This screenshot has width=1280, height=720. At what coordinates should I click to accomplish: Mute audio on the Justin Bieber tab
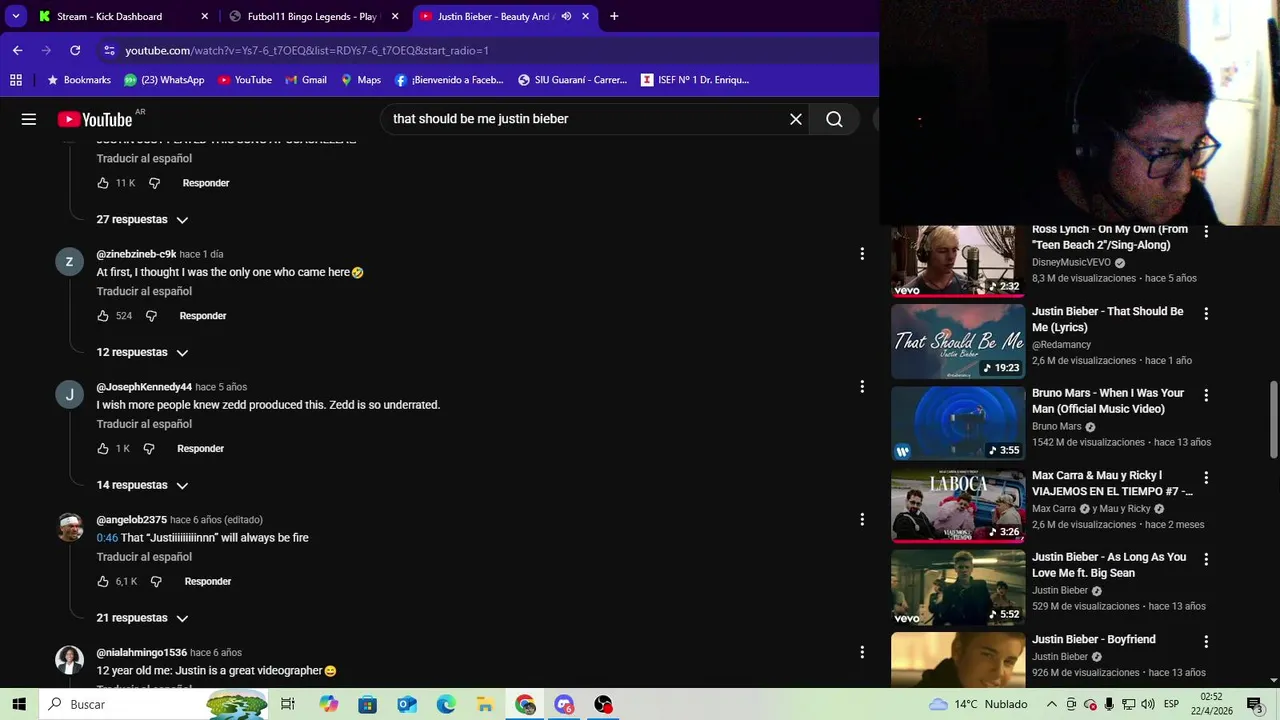566,16
